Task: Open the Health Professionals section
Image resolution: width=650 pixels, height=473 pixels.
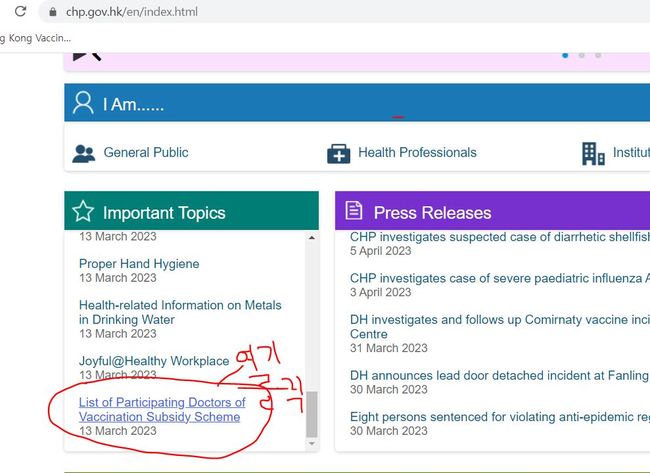Action: coord(417,153)
